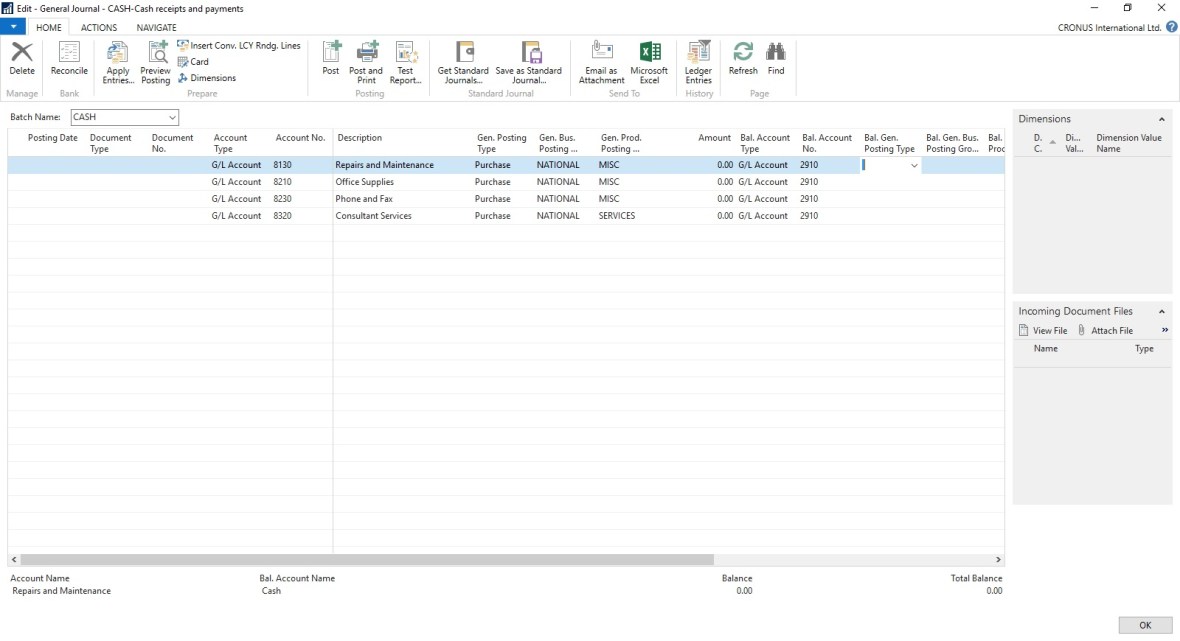Click the horizontal scrollbar of the grid
Screen dimensions: 1180x641
(x=366, y=560)
